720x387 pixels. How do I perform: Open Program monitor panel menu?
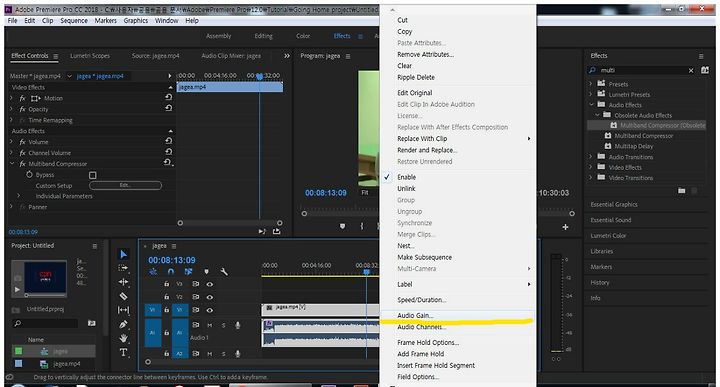point(348,56)
